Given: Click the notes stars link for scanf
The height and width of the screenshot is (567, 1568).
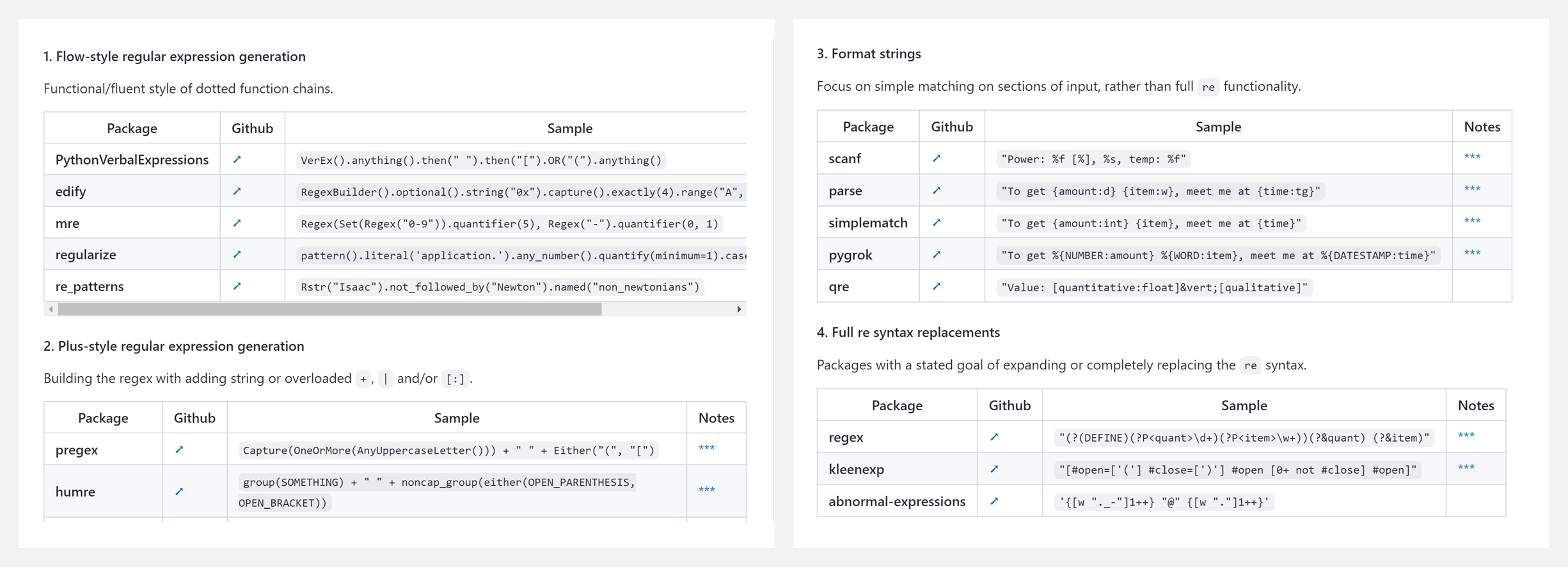Looking at the screenshot, I should 1472,157.
